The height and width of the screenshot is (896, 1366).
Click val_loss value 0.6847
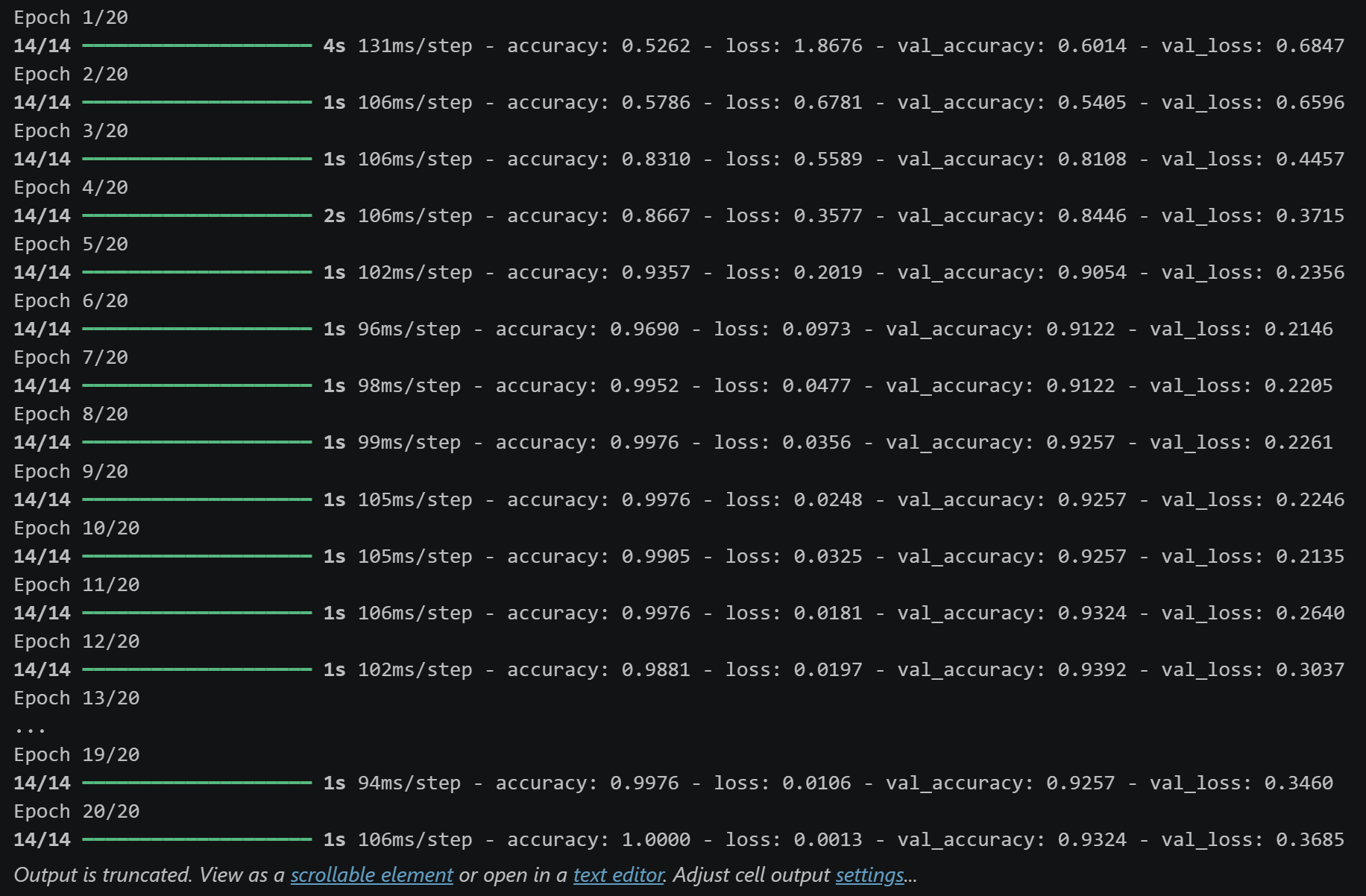pyautogui.click(x=1310, y=45)
